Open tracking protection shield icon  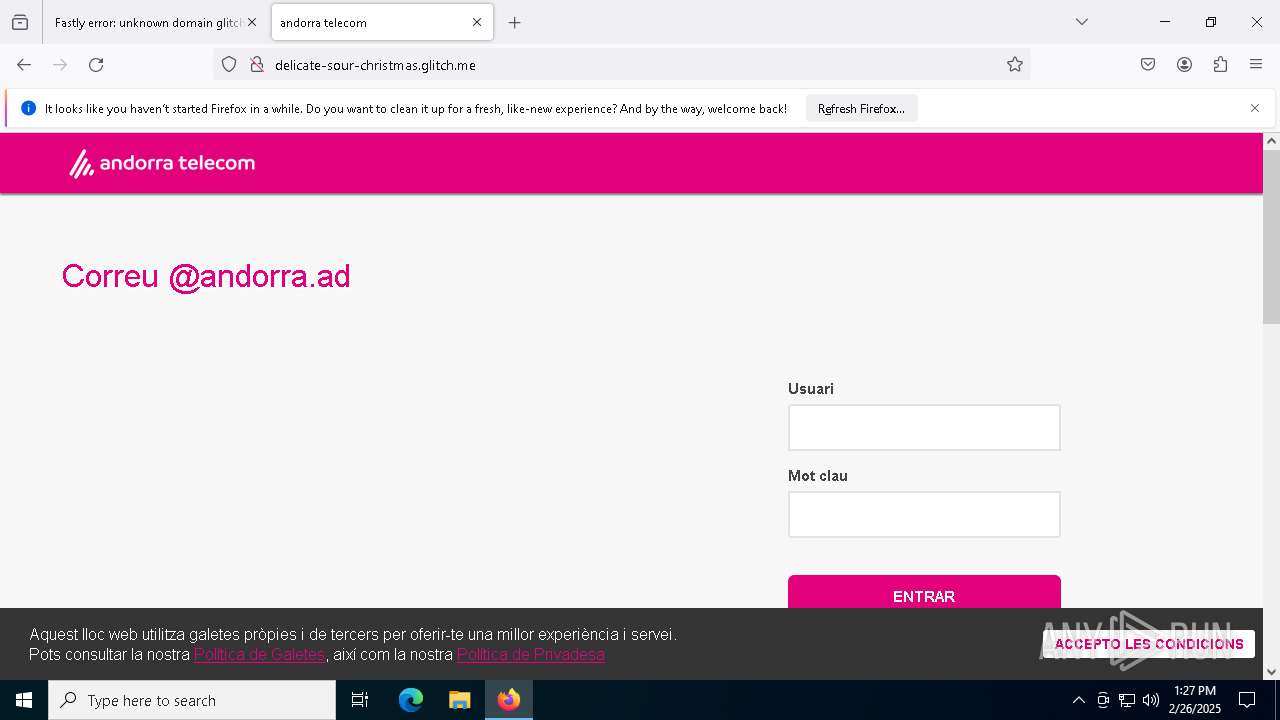pos(229,65)
